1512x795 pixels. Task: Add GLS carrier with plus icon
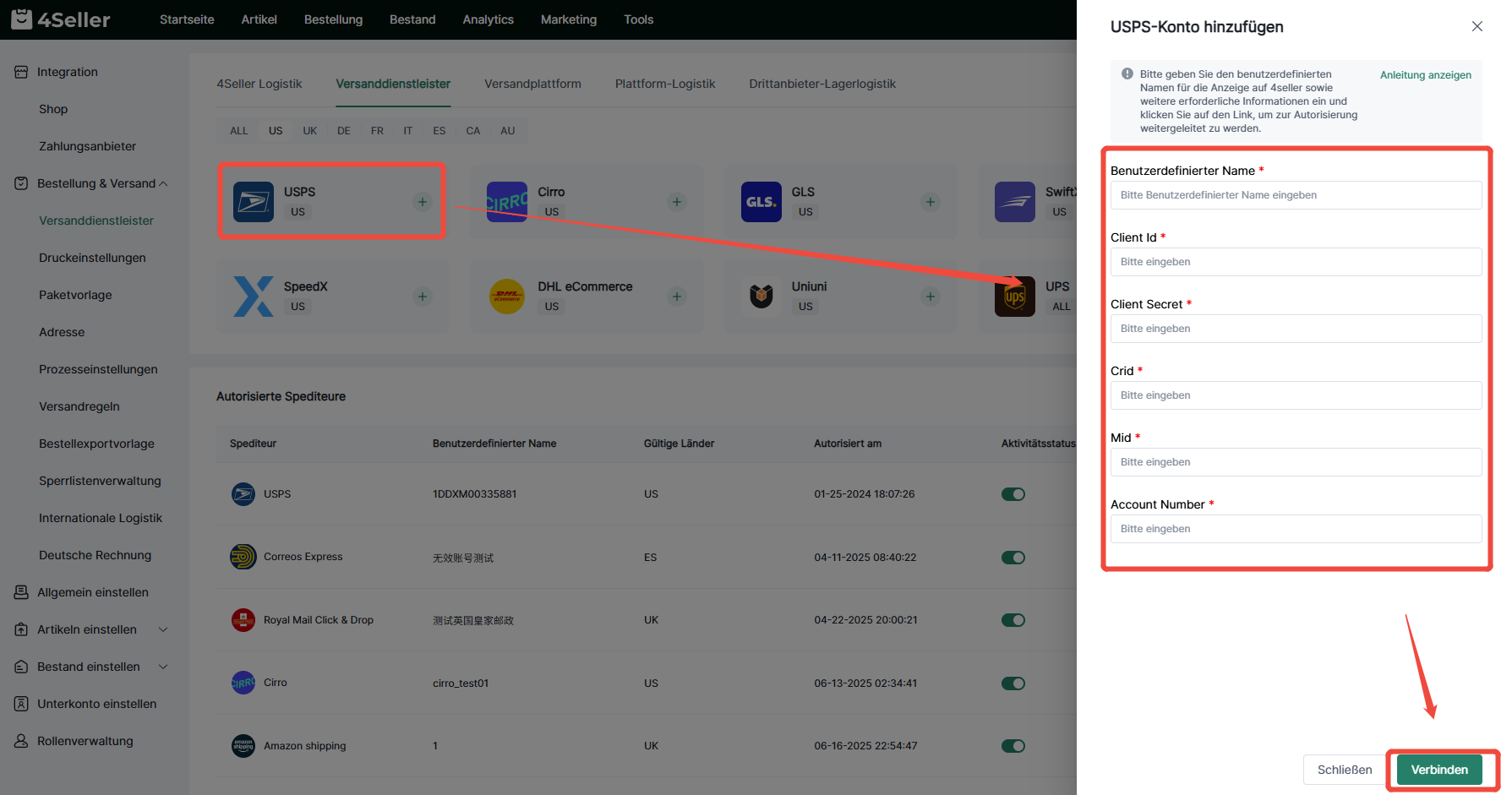[931, 202]
